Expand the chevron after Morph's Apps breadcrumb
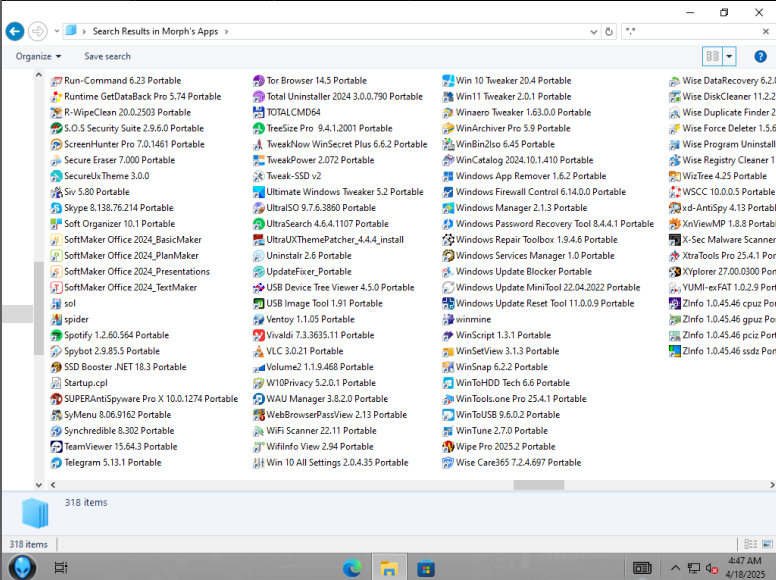Image resolution: width=776 pixels, height=580 pixels. pos(227,32)
